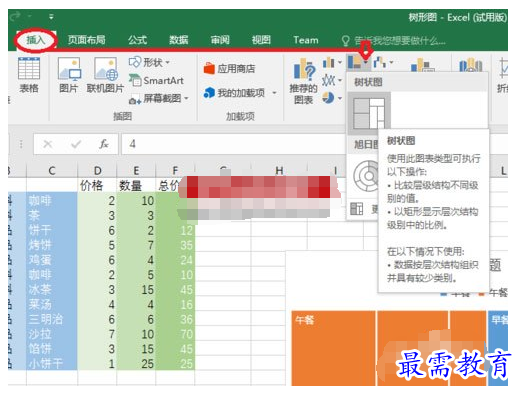Click the column chart icon
Viewport: 520px width, 396px height.
coord(328,62)
